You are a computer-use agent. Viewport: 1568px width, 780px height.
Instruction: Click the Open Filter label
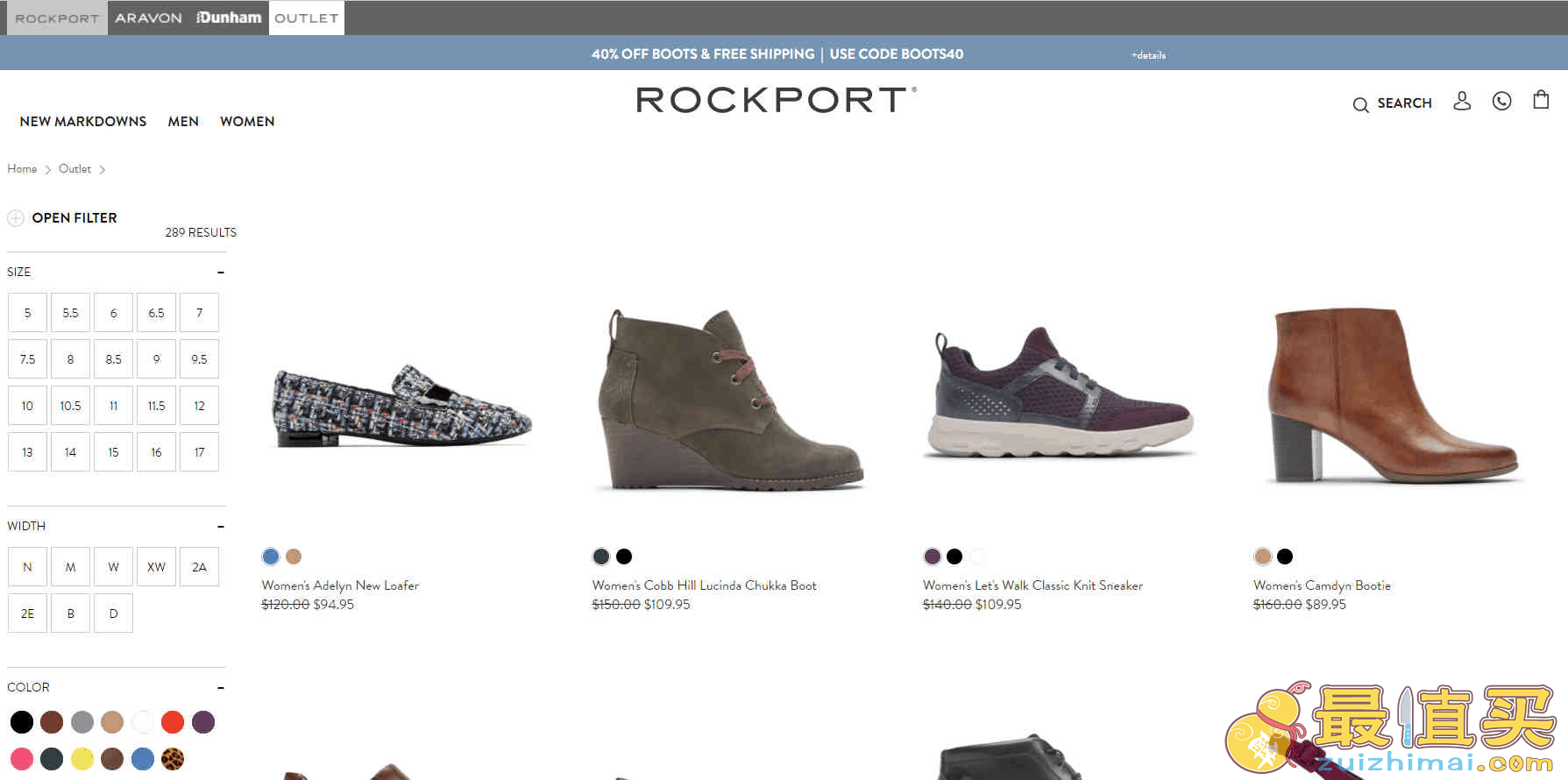[x=74, y=218]
